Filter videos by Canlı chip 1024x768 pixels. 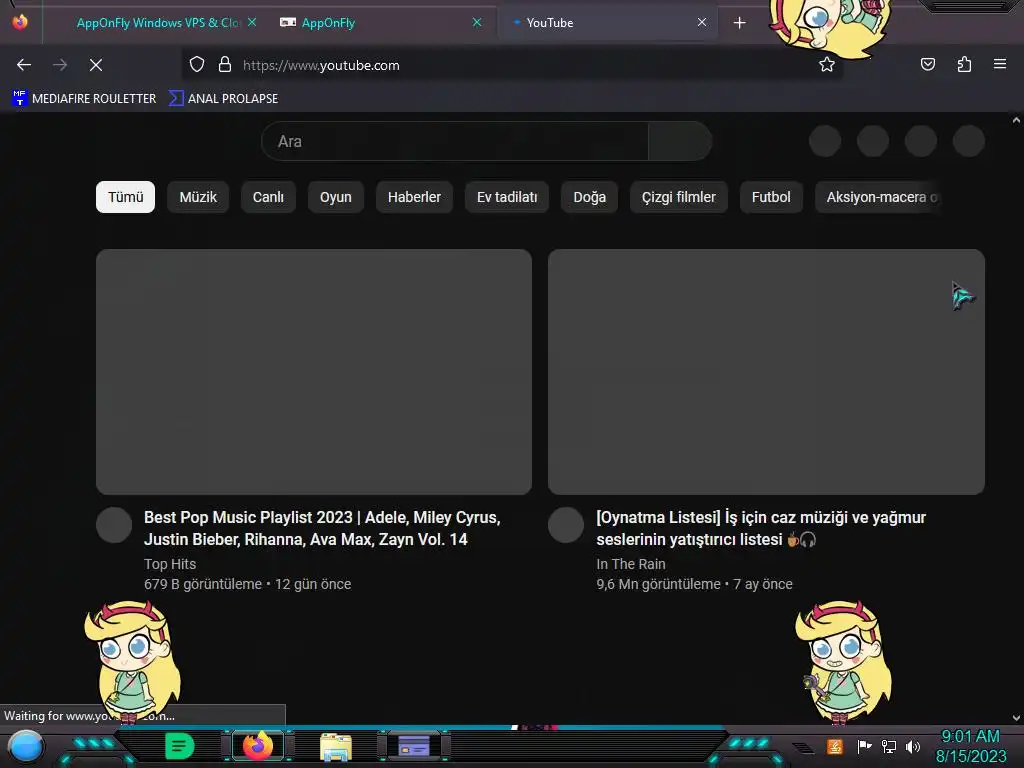(x=268, y=197)
